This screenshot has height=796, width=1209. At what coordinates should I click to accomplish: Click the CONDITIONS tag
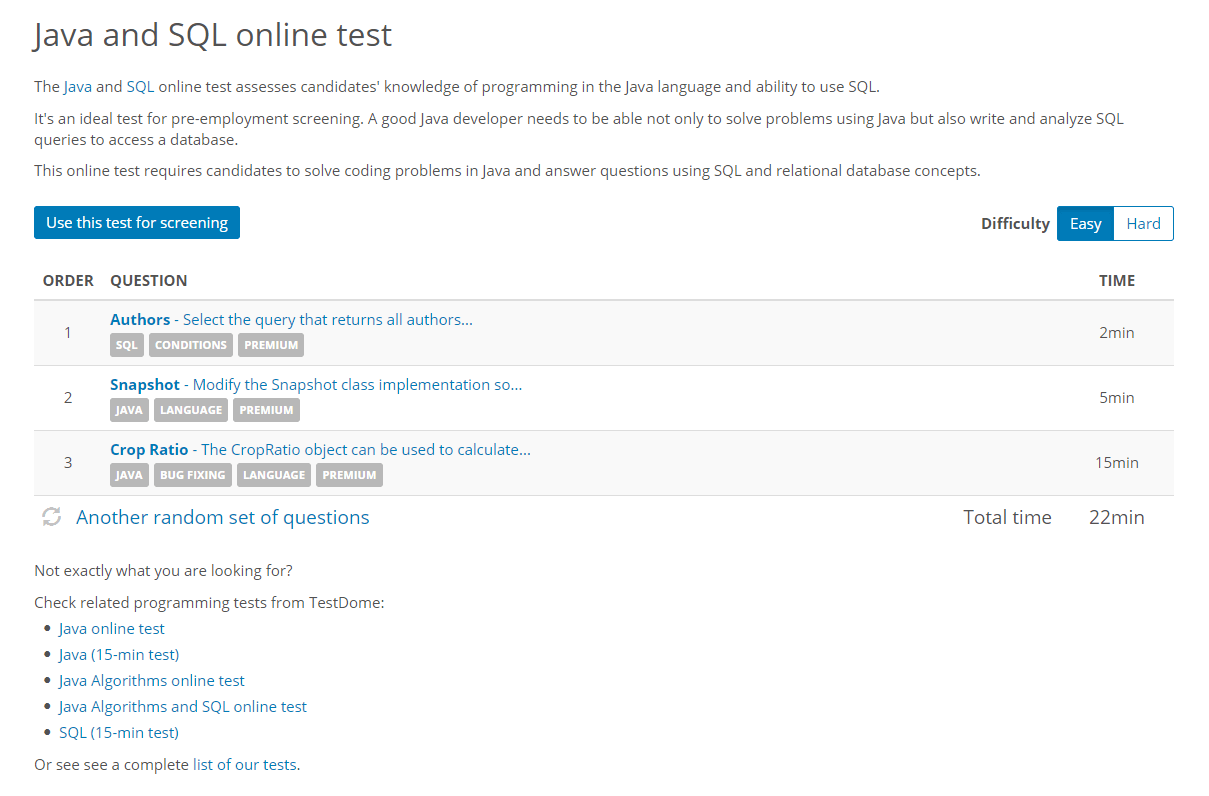(191, 345)
